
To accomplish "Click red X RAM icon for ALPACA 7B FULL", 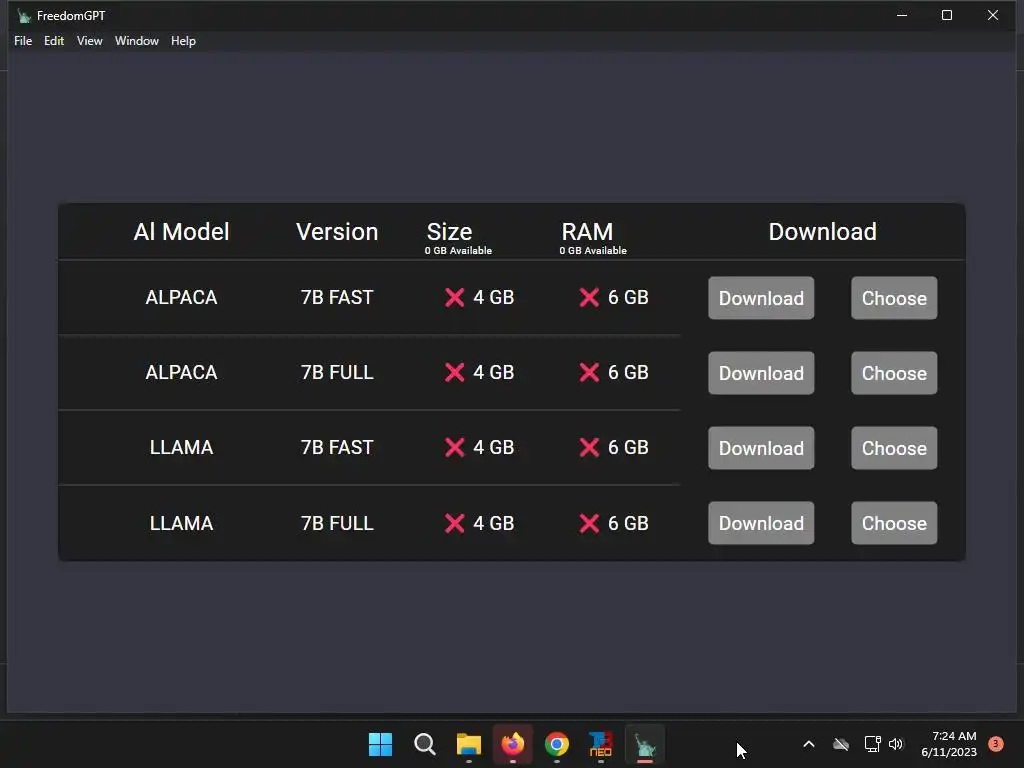I will pos(589,372).
